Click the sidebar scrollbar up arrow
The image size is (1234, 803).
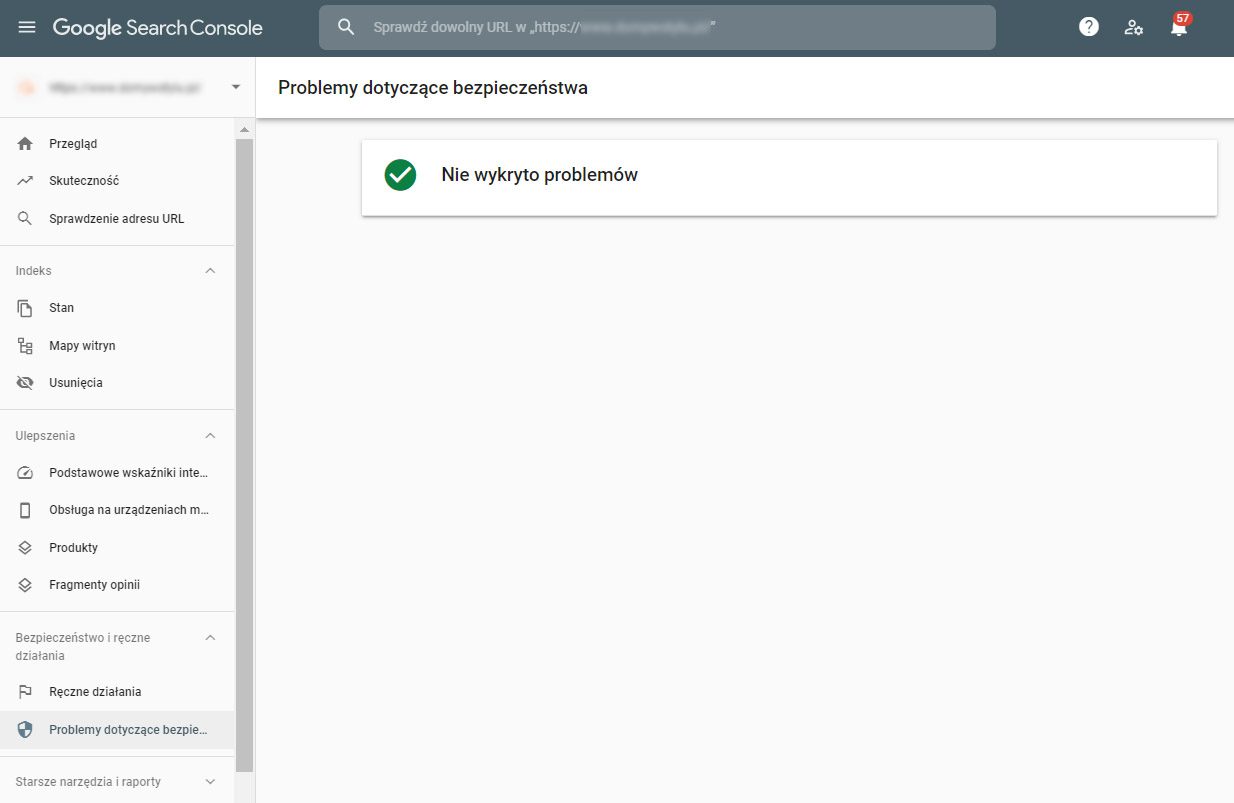click(x=245, y=130)
